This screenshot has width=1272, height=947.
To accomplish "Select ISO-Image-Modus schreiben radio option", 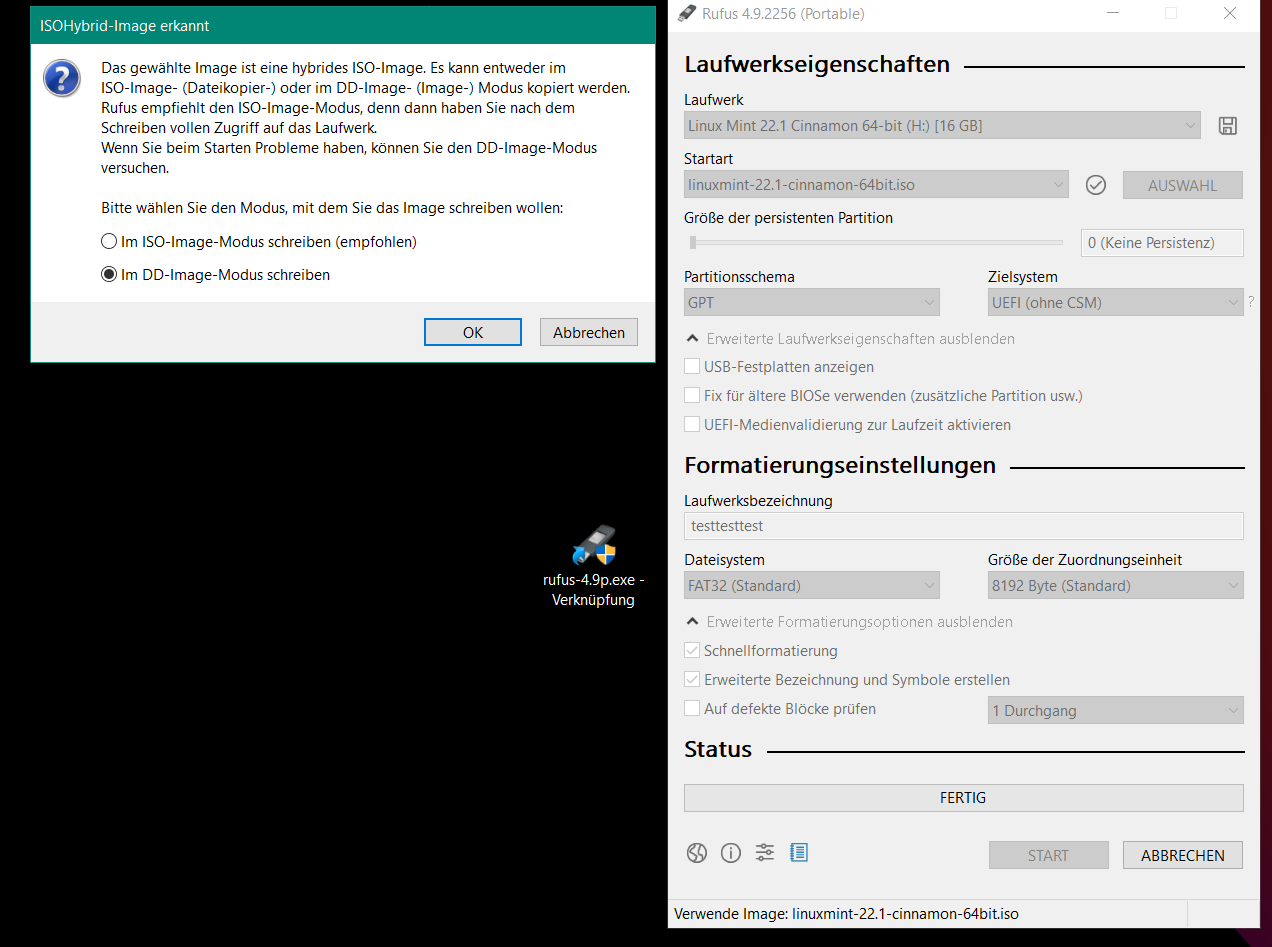I will tap(259, 242).
